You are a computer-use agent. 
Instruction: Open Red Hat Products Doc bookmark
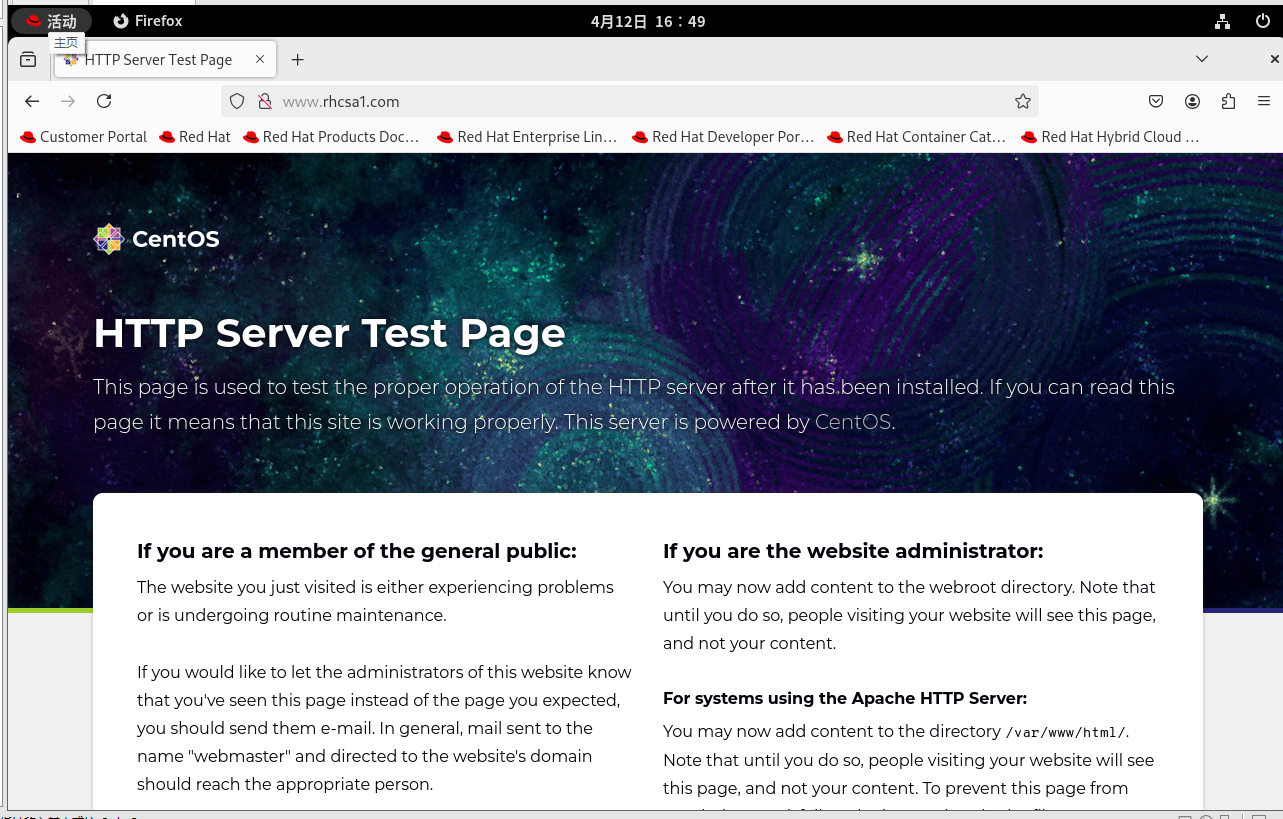pyautogui.click(x=331, y=137)
